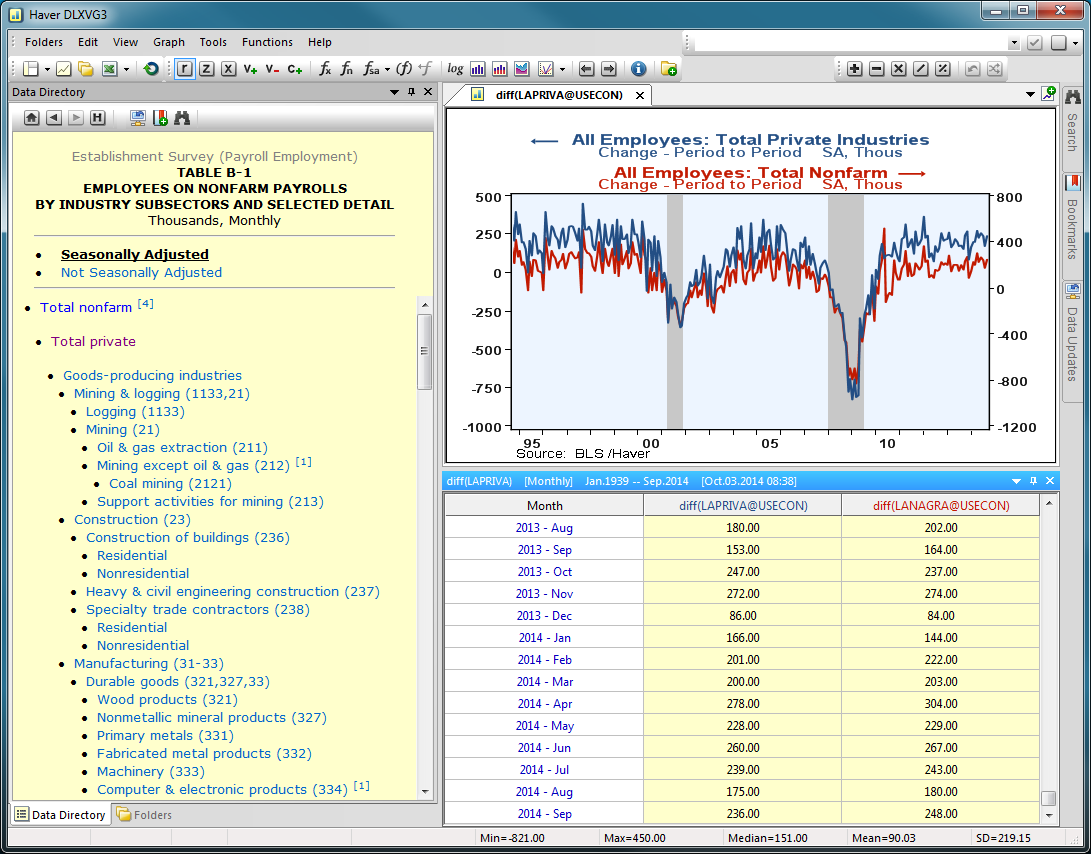Viewport: 1091px width, 854px height.
Task: Click the data table vertical scrollbar thumb
Action: [1049, 798]
